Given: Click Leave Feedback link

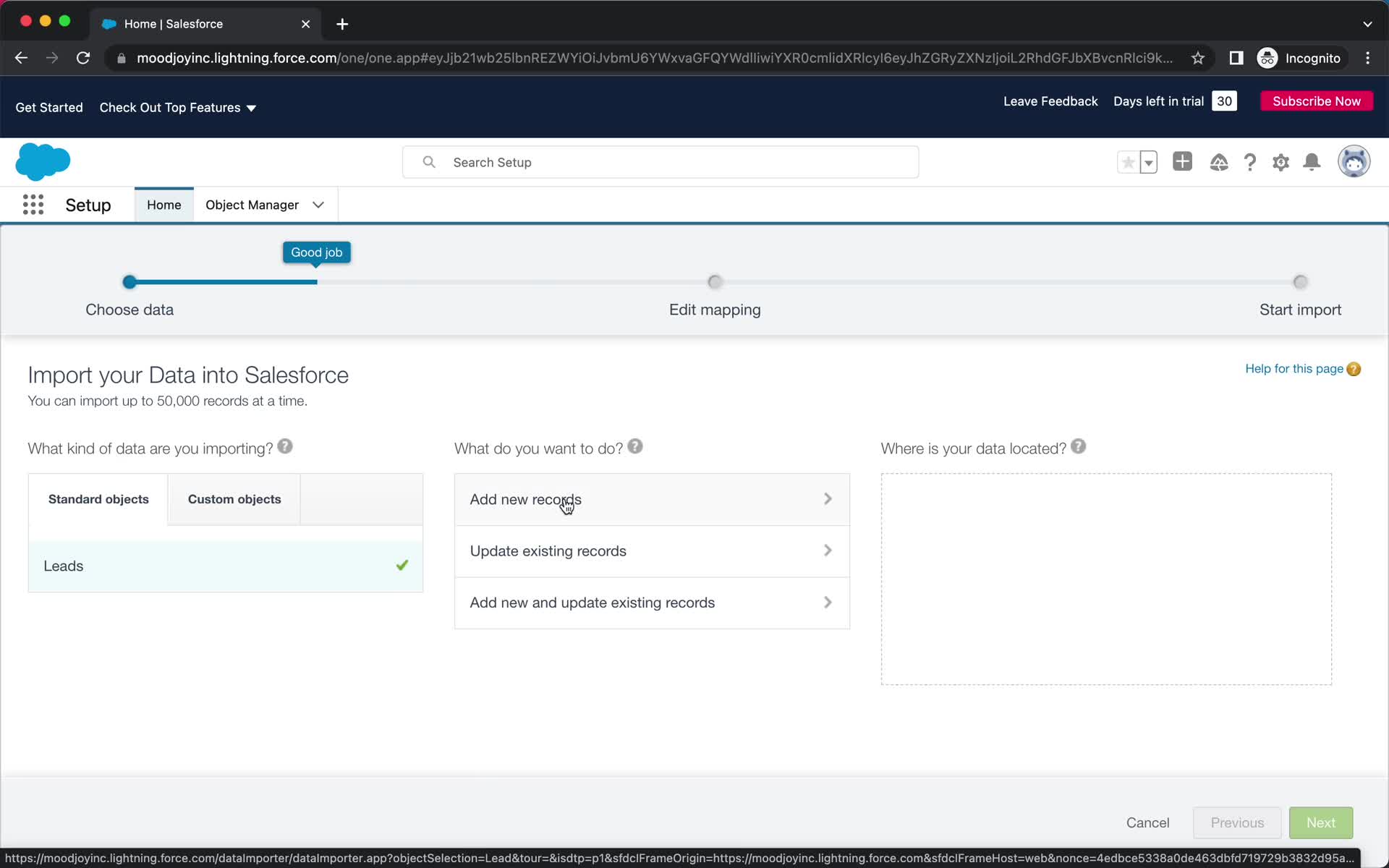Looking at the screenshot, I should [x=1050, y=101].
